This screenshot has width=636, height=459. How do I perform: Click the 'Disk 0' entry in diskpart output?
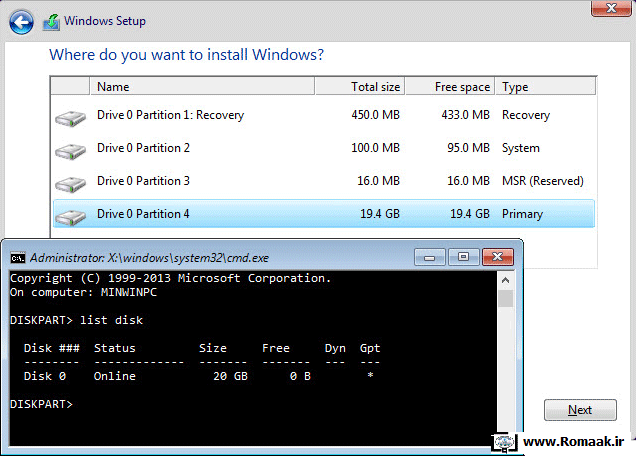click(45, 376)
